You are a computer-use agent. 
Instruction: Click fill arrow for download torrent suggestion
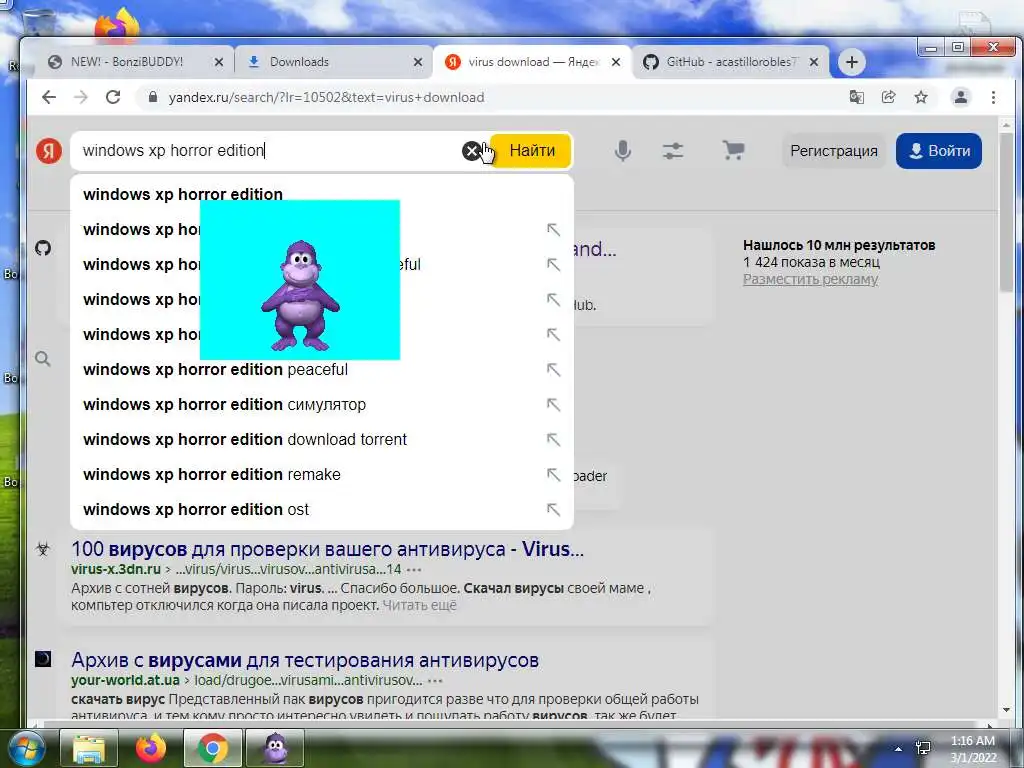pos(553,440)
